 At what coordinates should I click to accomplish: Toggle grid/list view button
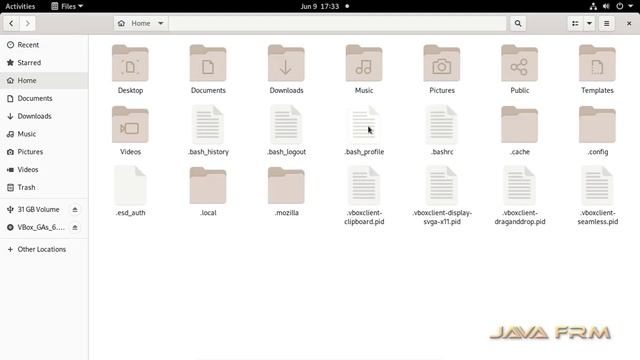575,23
